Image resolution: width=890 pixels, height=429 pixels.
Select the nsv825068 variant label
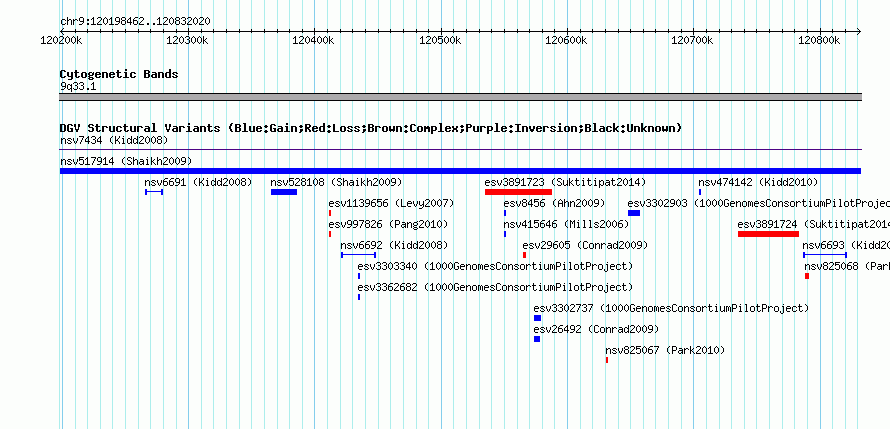click(847, 266)
